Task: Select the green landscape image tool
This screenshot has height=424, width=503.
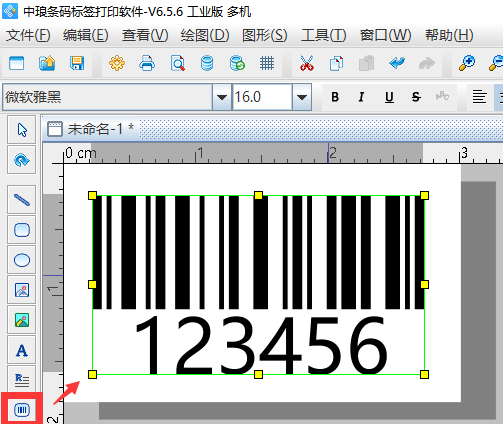Action: pyautogui.click(x=22, y=320)
